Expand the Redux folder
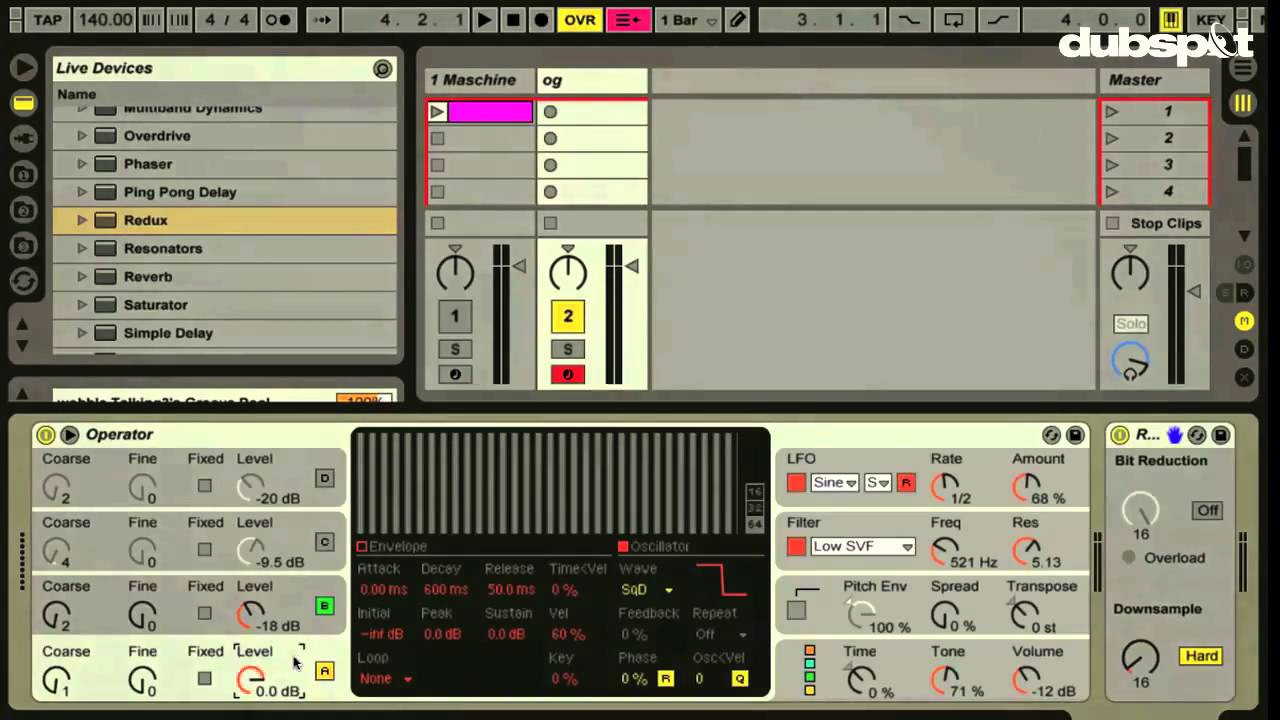 82,220
